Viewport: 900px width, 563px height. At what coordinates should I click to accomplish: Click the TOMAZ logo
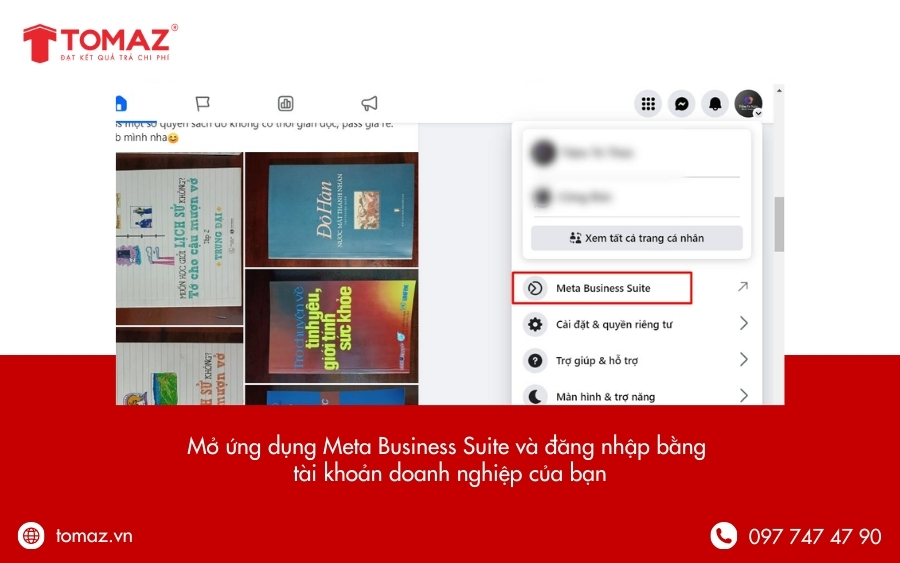[x=100, y=43]
